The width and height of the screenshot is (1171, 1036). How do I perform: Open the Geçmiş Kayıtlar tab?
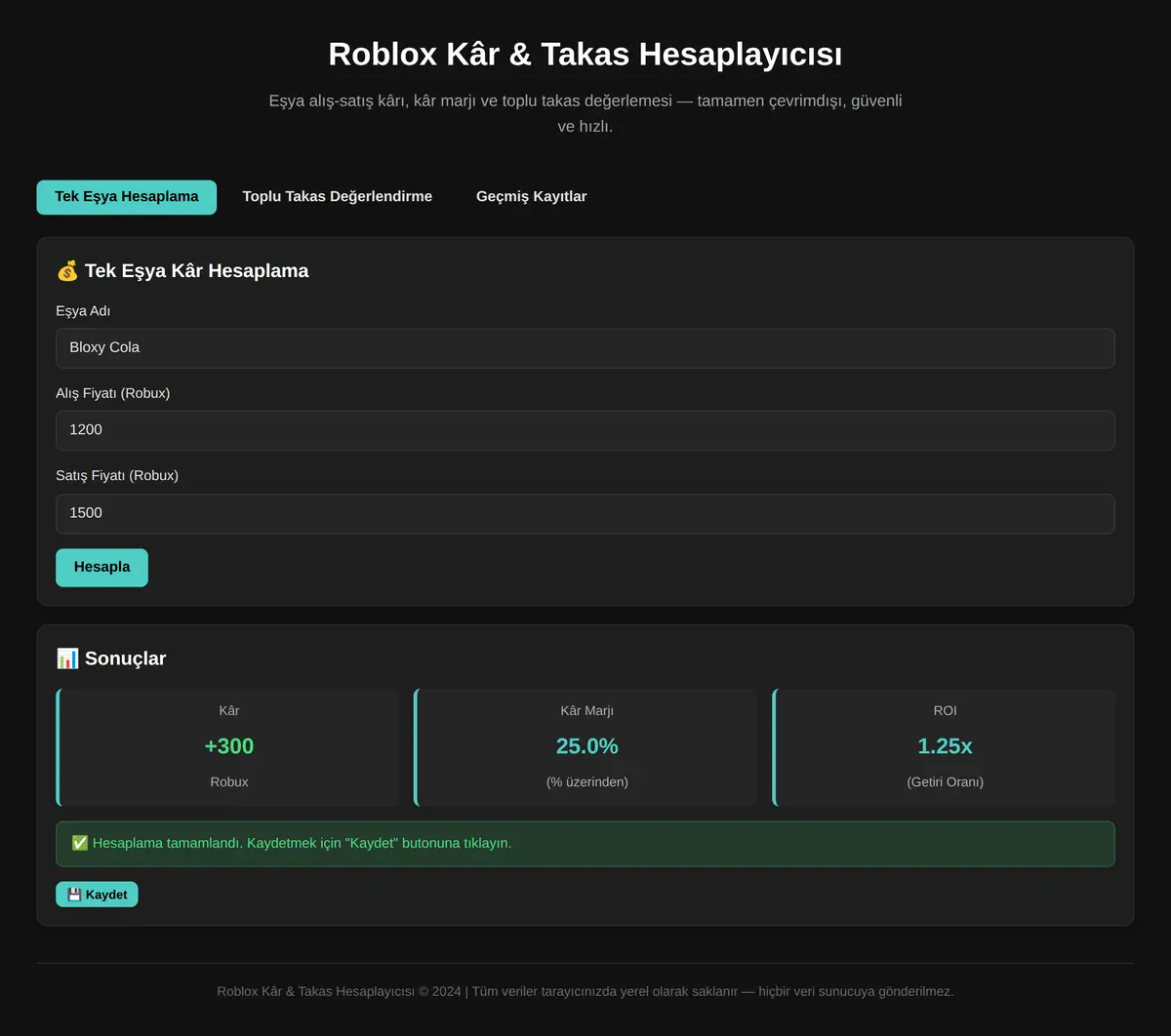tap(532, 197)
